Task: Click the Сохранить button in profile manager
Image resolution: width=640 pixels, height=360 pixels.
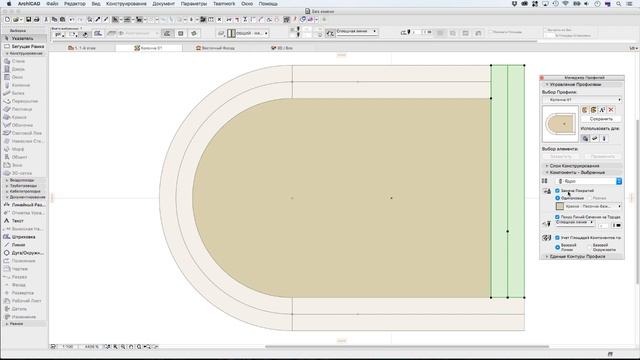Action: point(601,119)
